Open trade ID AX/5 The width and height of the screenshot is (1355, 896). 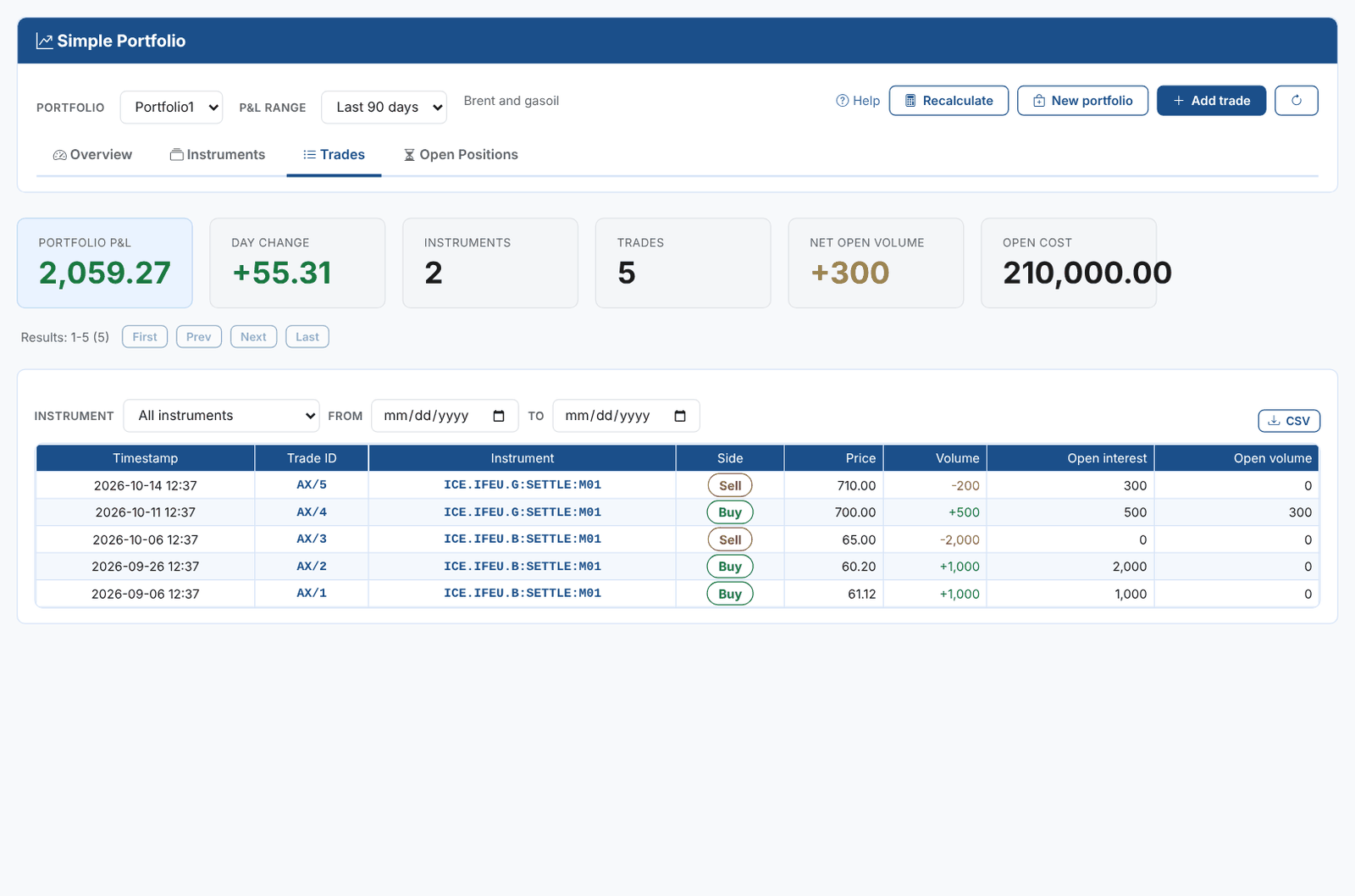(312, 485)
